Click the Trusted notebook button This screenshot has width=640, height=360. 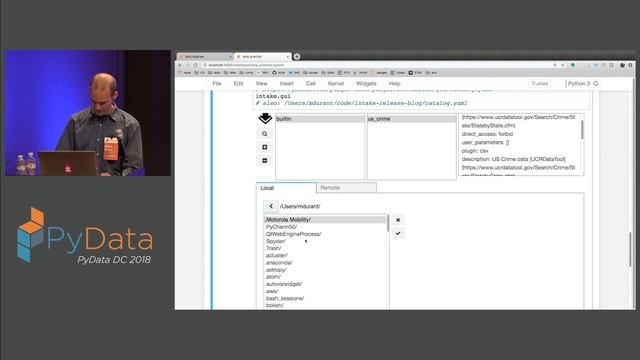(x=540, y=84)
